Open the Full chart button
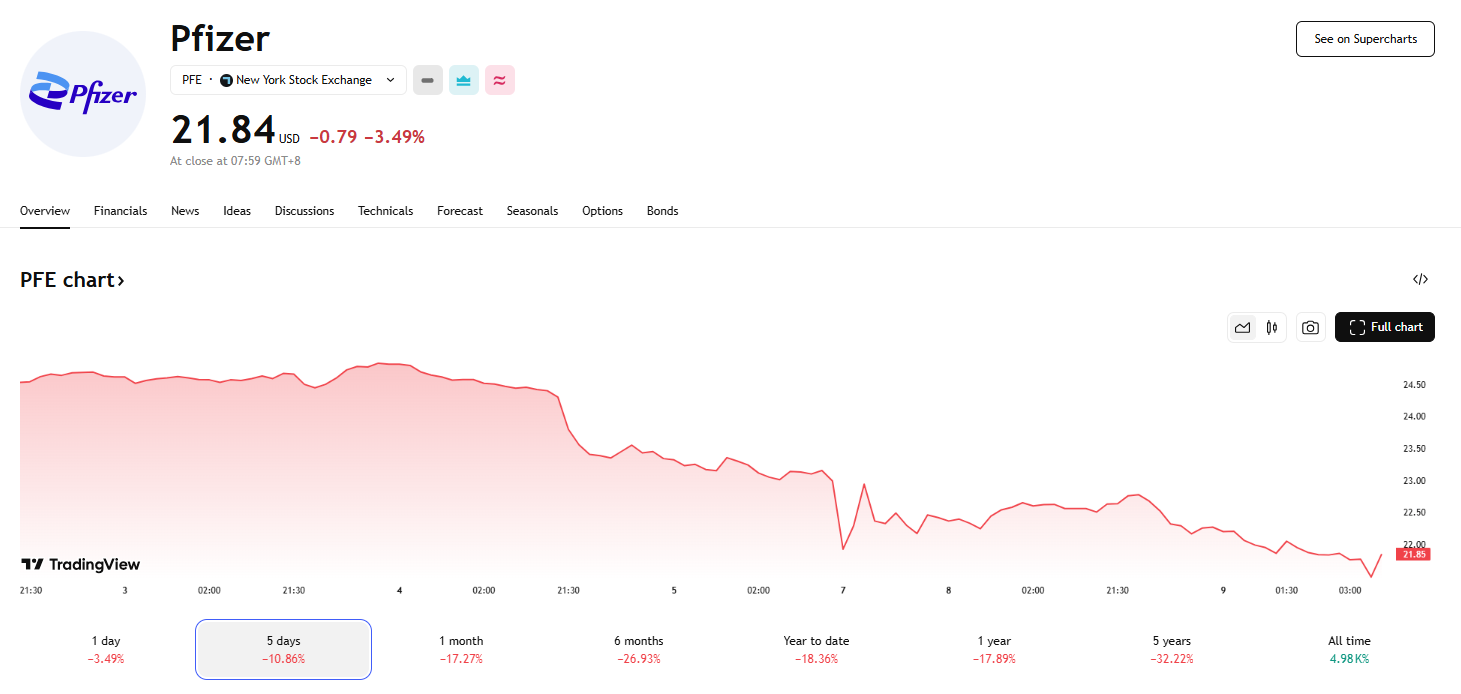 (1385, 327)
